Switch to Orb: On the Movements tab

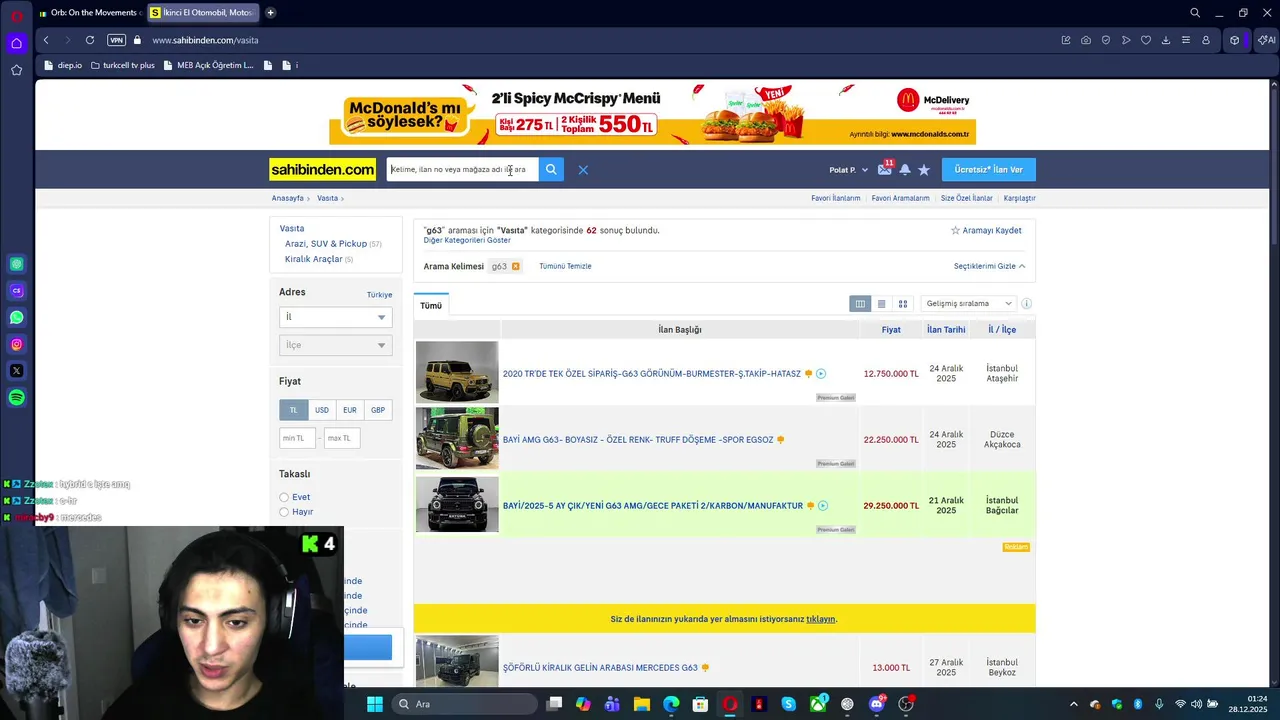tap(89, 13)
